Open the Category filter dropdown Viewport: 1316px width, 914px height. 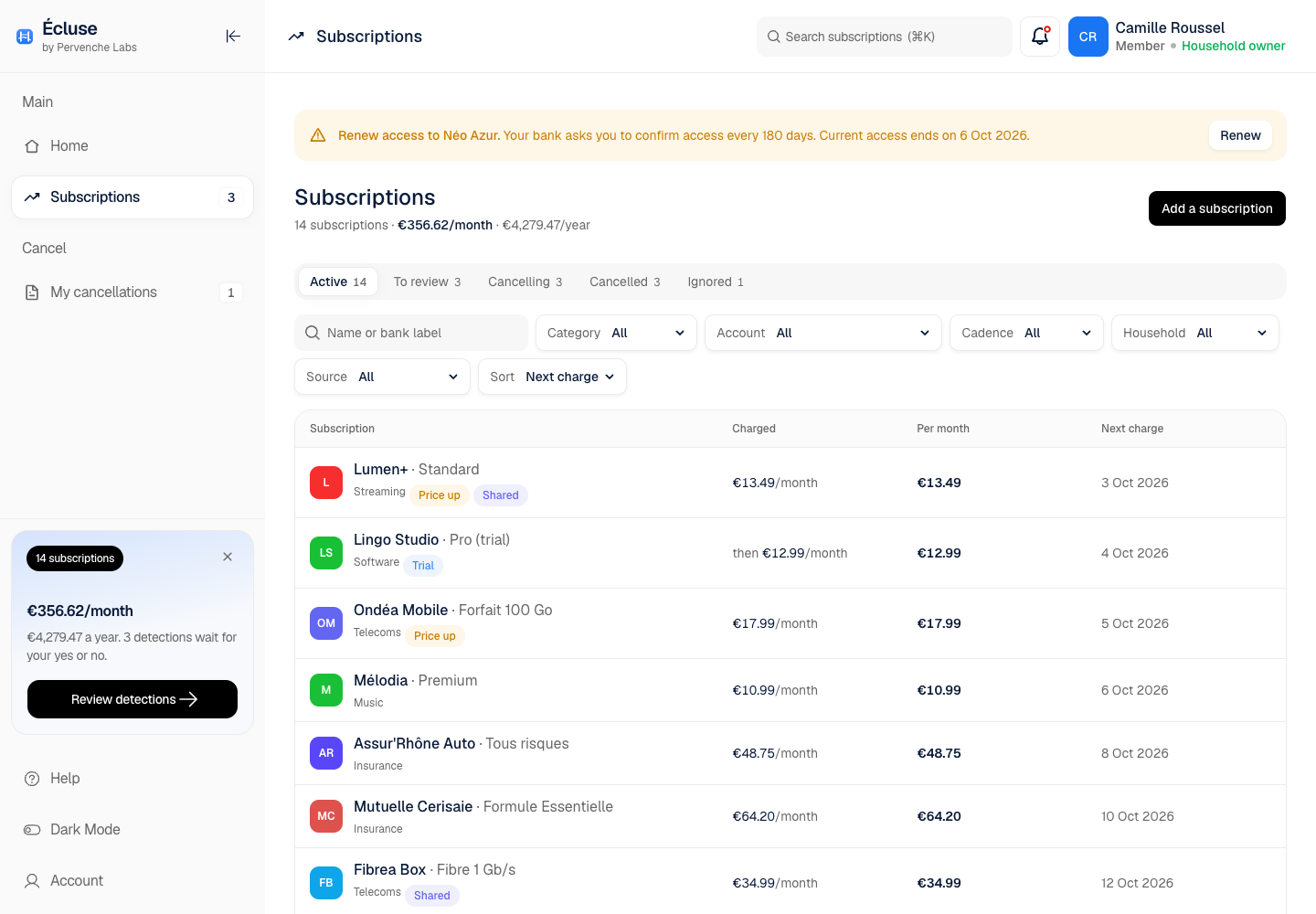pos(616,333)
